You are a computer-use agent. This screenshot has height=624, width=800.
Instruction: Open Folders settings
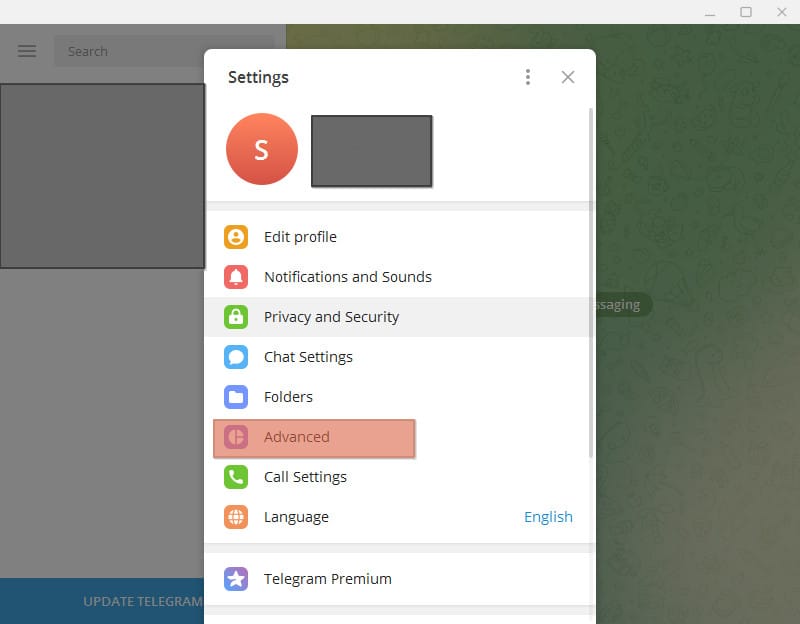point(397,397)
